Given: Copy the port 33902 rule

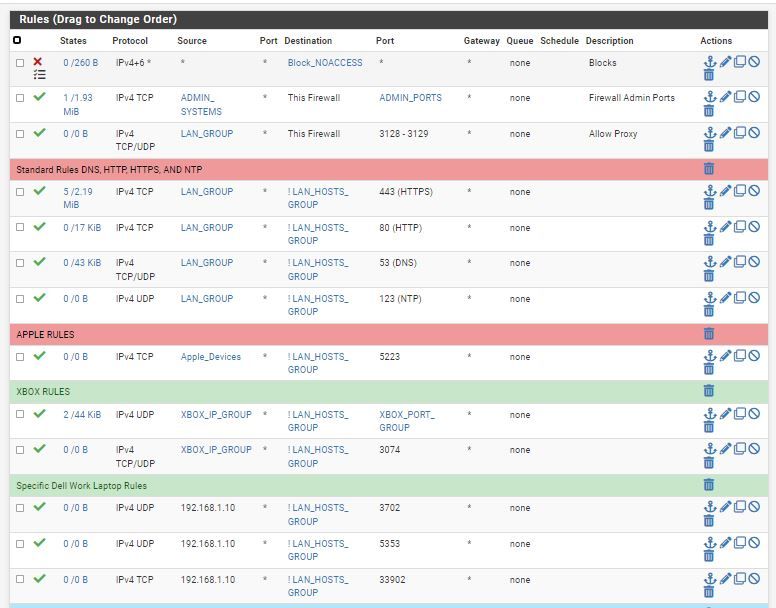Looking at the screenshot, I should coord(740,578).
